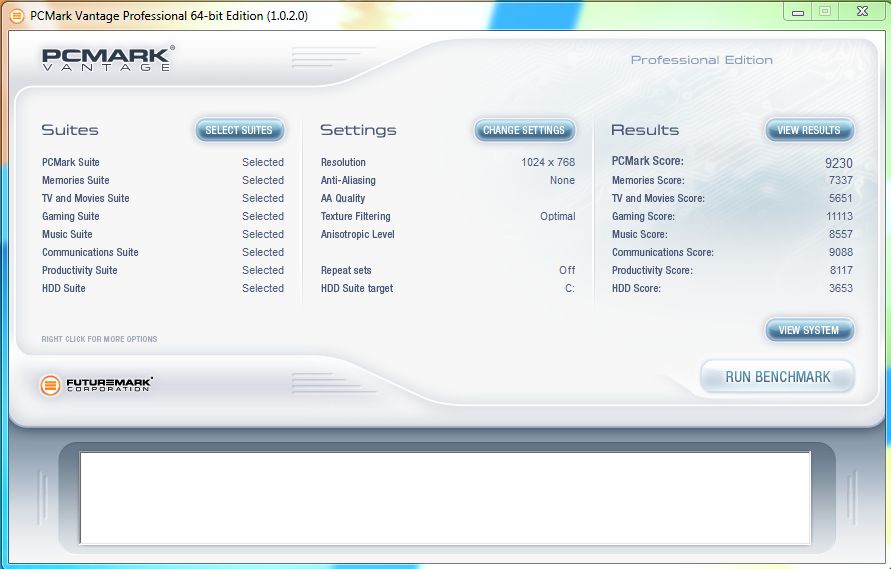Click the PCMark title bar app icon
Image resolution: width=891 pixels, height=569 pixels.
(18, 16)
